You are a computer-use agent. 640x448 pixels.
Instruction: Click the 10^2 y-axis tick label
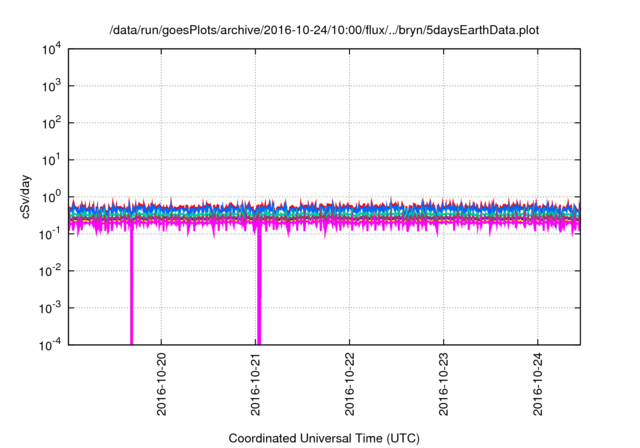(x=51, y=123)
